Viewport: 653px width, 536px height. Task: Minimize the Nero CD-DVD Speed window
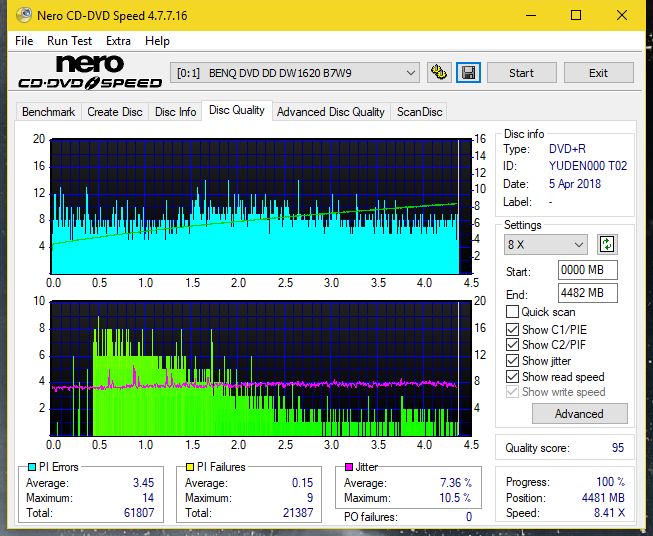pyautogui.click(x=531, y=15)
